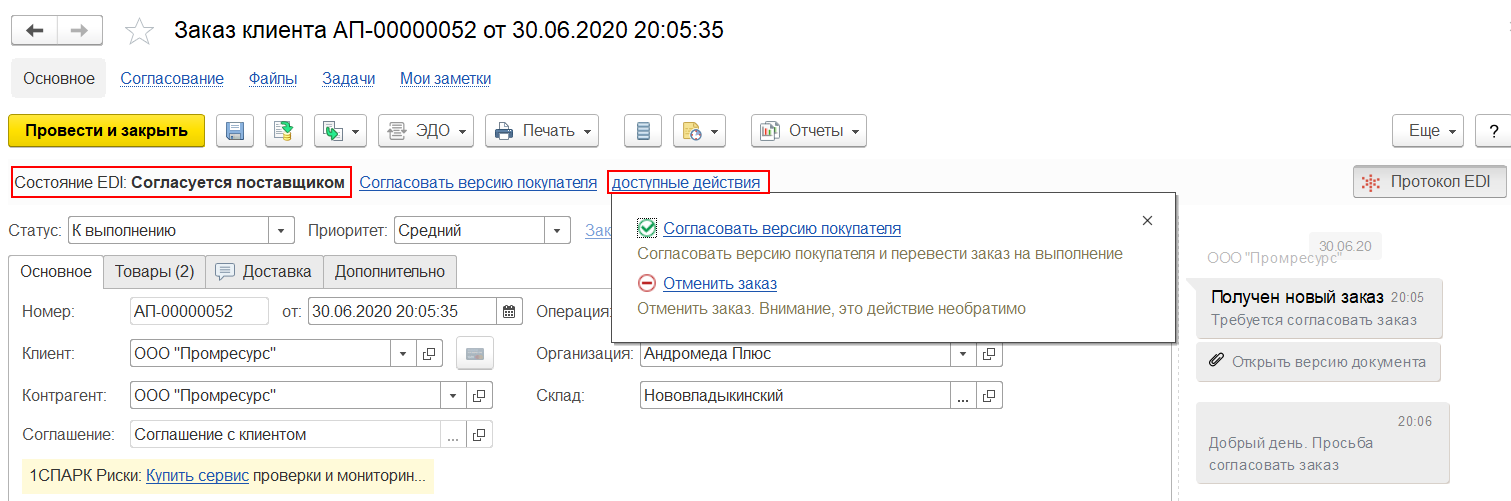1511x501 pixels.
Task: Open the Приоритет dropdown list
Action: tap(558, 231)
